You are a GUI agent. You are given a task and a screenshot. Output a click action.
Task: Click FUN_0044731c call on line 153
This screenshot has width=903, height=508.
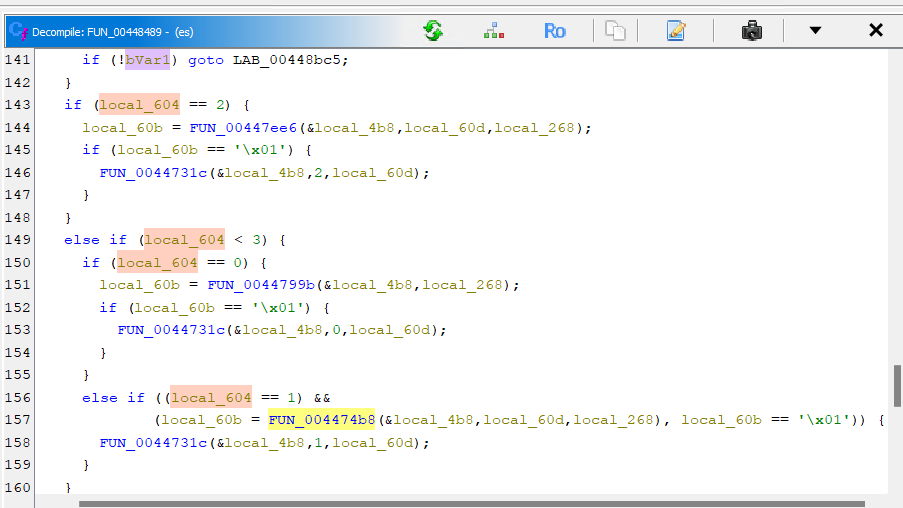[x=171, y=330]
